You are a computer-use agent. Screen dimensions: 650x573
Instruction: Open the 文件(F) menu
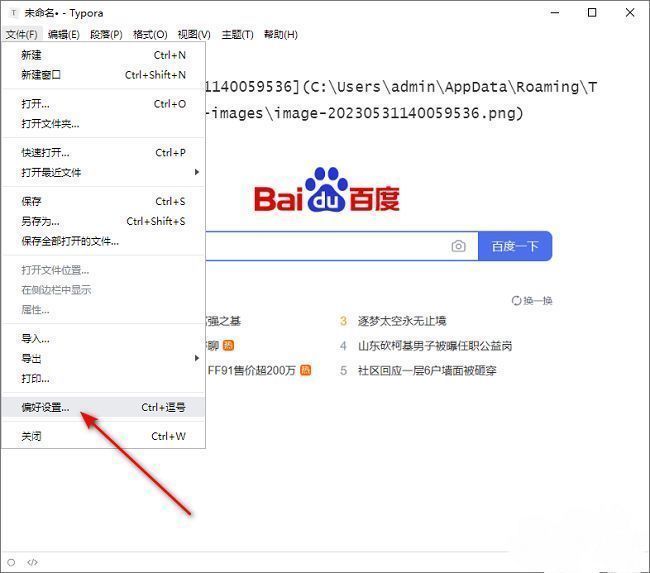click(21, 34)
